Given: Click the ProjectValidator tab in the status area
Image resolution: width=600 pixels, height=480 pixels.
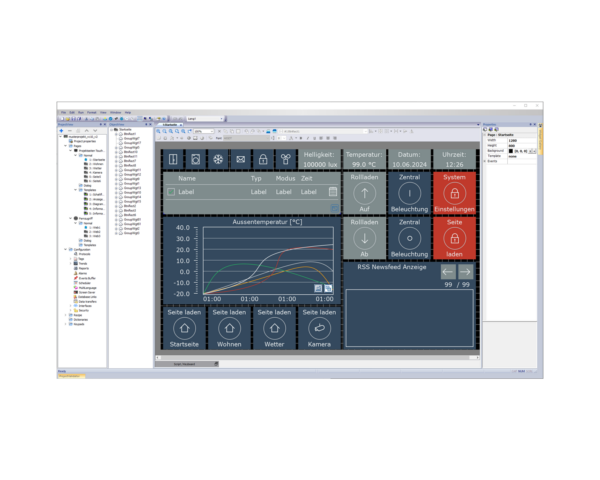Looking at the screenshot, I should click(71, 376).
